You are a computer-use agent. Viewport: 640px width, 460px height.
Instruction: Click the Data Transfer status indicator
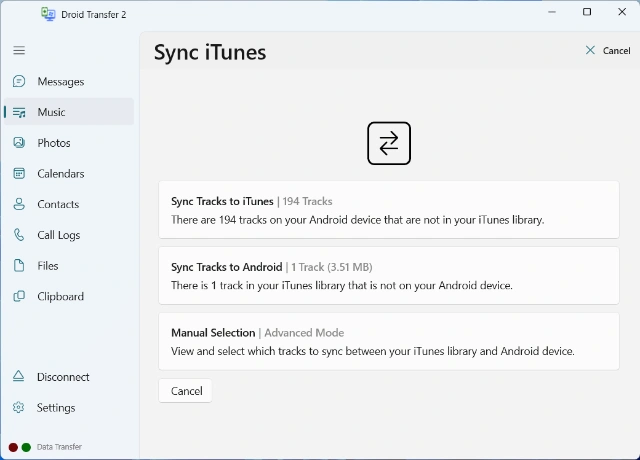[x=46, y=447]
